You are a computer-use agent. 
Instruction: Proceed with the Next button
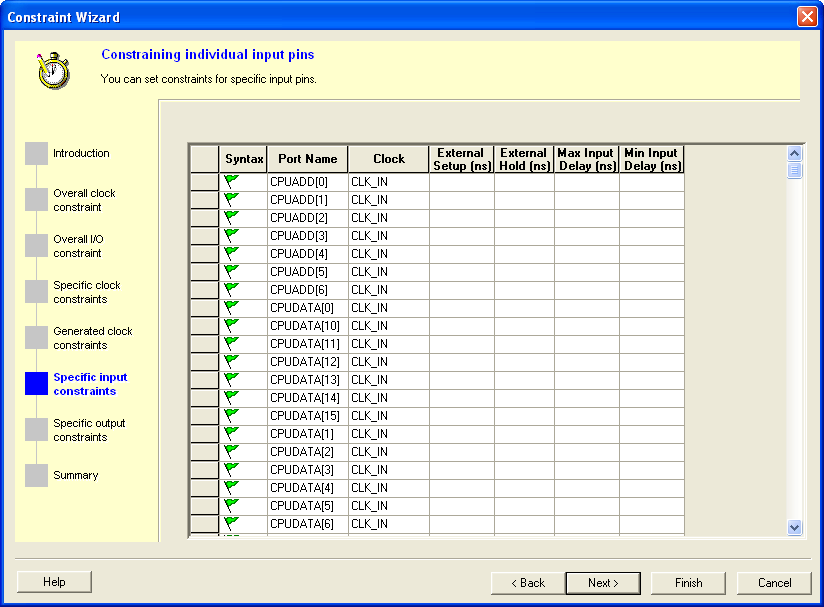click(x=603, y=583)
